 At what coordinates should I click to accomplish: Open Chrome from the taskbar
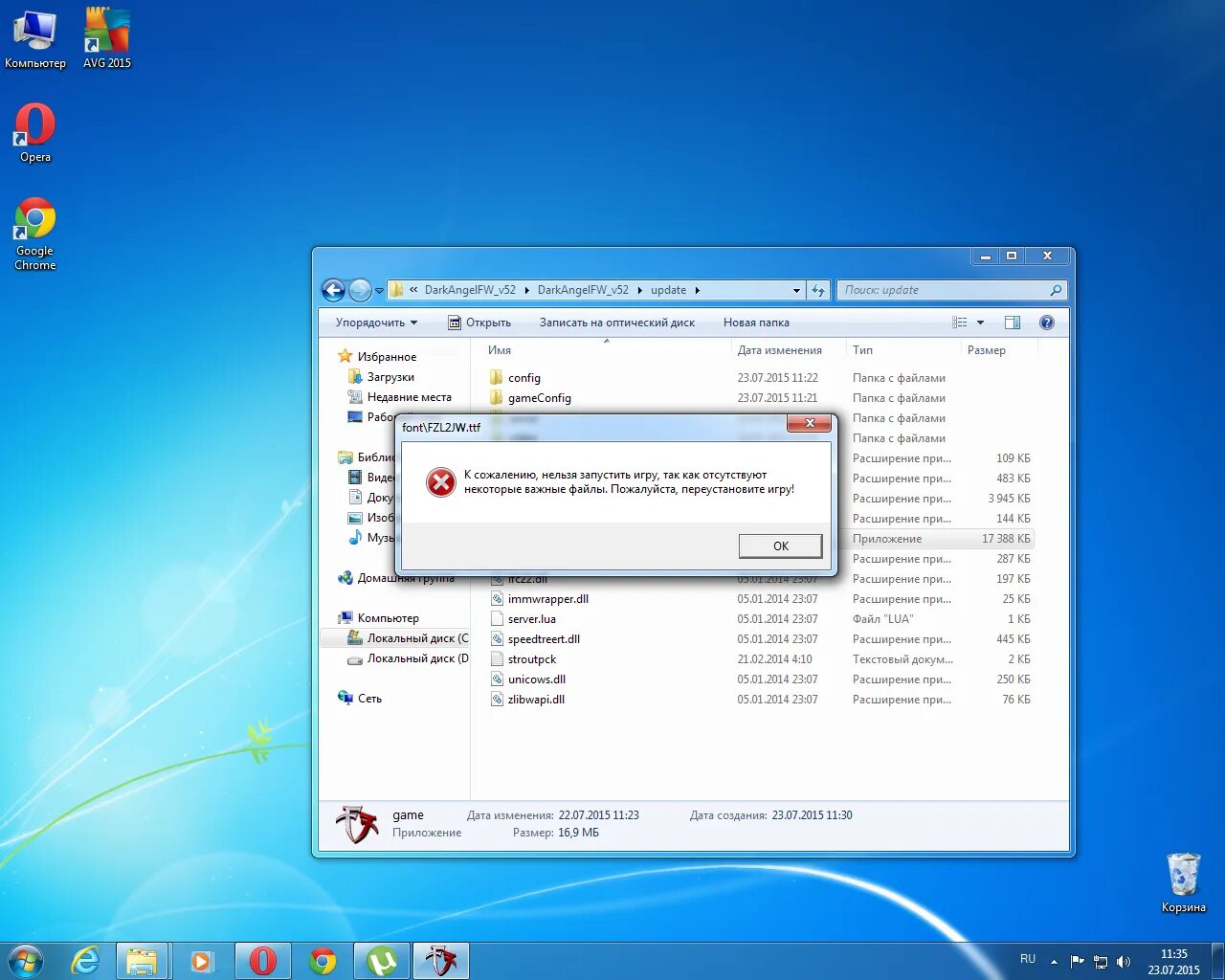pyautogui.click(x=323, y=961)
